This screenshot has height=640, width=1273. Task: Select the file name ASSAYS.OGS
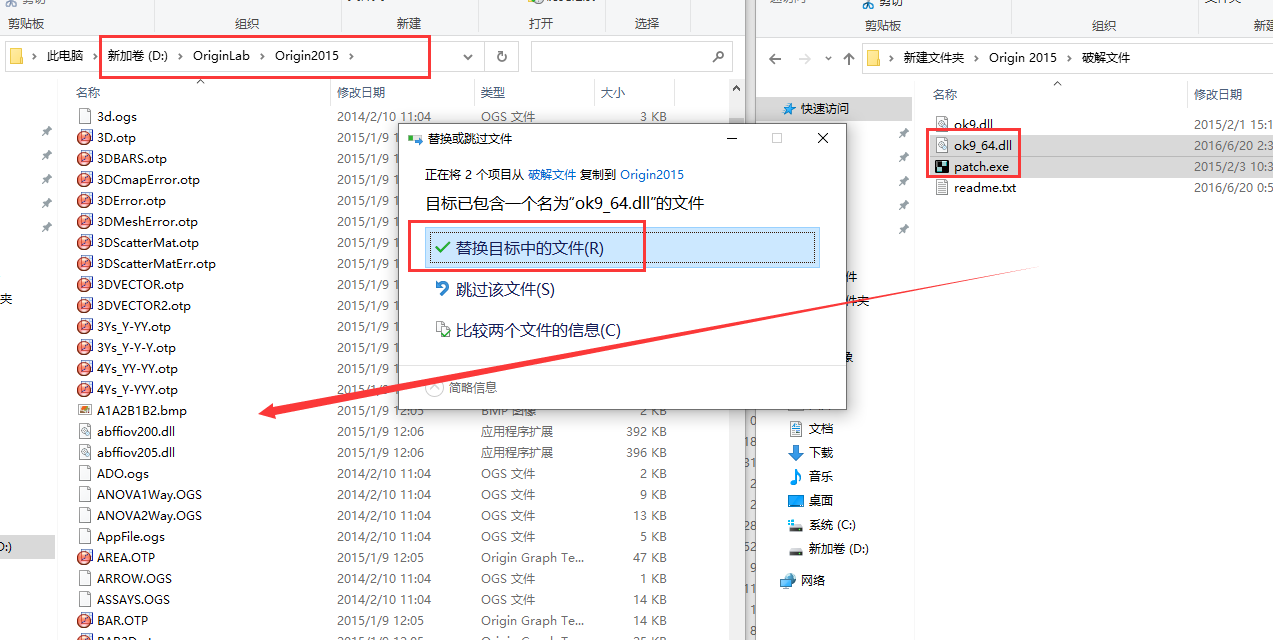(x=133, y=600)
